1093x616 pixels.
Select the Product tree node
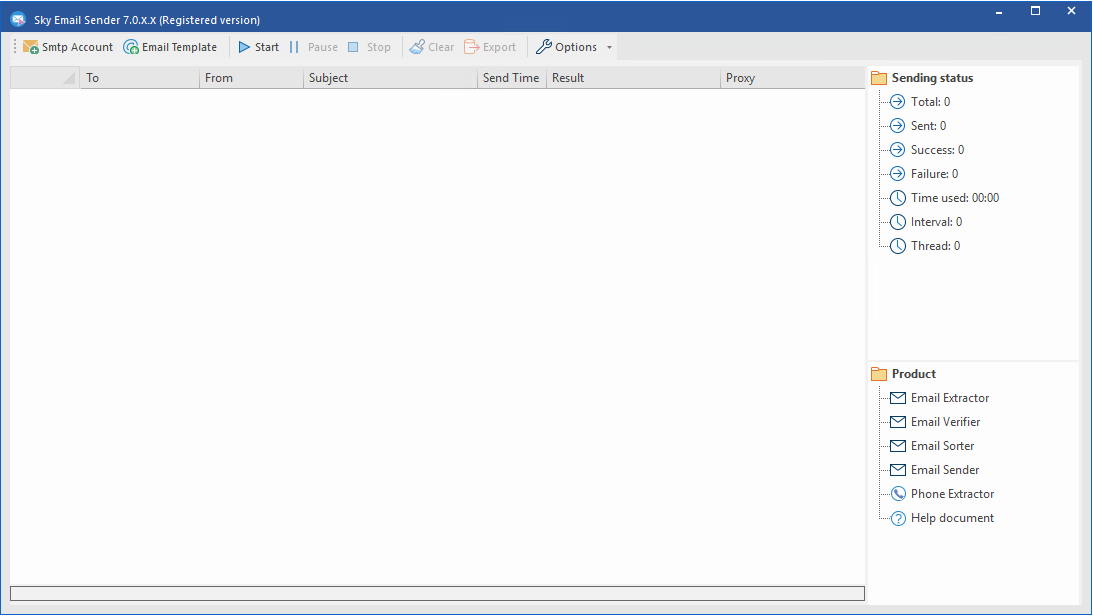tap(914, 374)
